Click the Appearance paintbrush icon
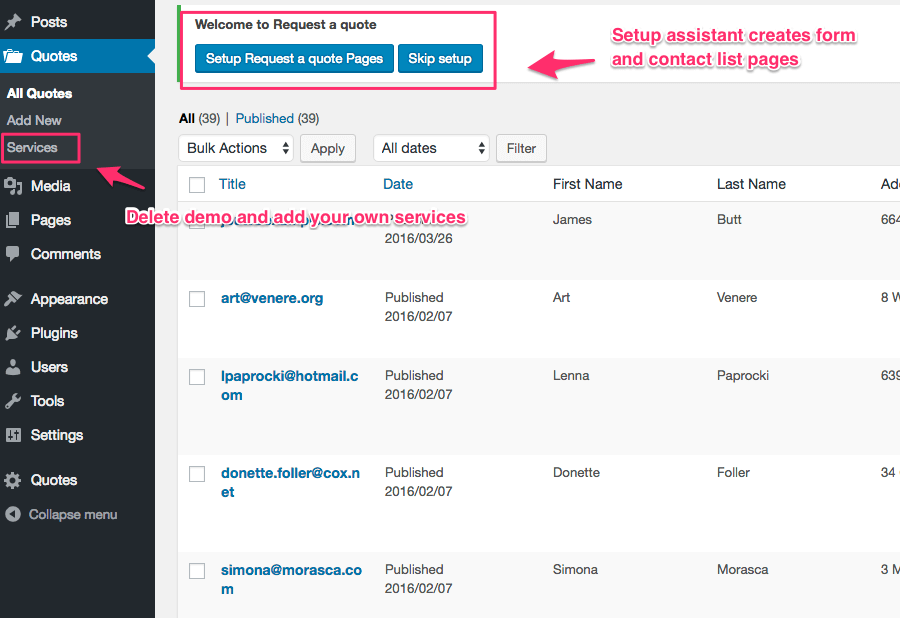The height and width of the screenshot is (618, 900). point(13,299)
